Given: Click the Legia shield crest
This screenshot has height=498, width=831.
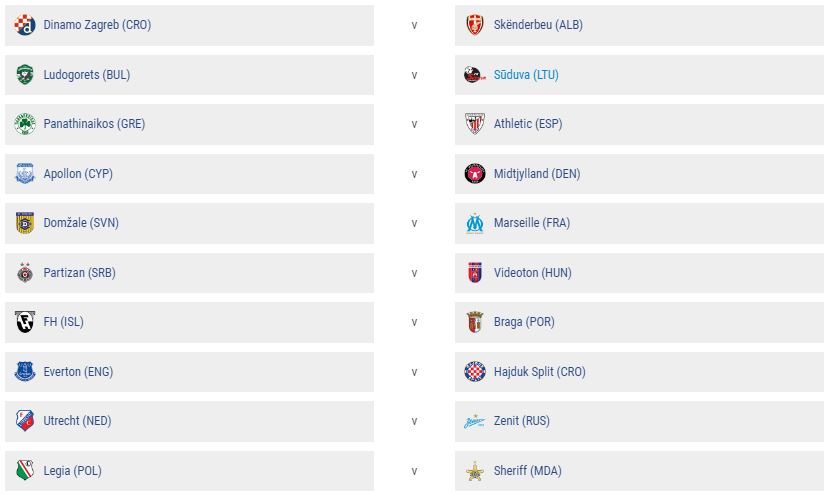Looking at the screenshot, I should [x=25, y=470].
